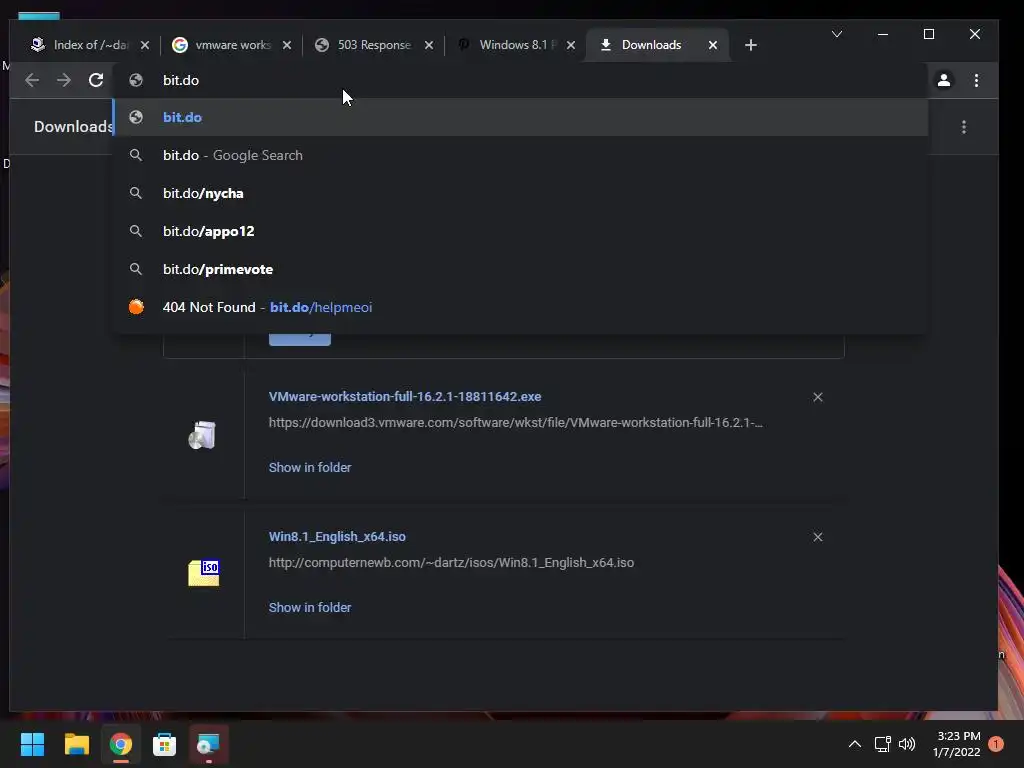Expand the tab search chevron
This screenshot has height=768, width=1024.
tap(837, 34)
